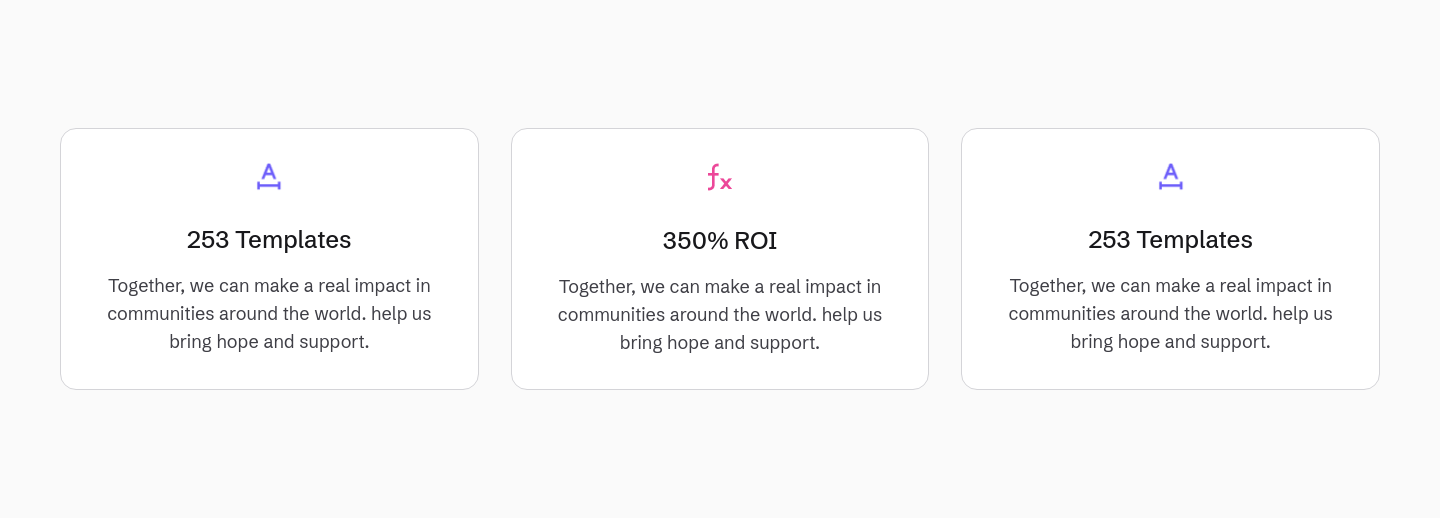Select the '253 Templates' heading in right card

pos(1170,240)
